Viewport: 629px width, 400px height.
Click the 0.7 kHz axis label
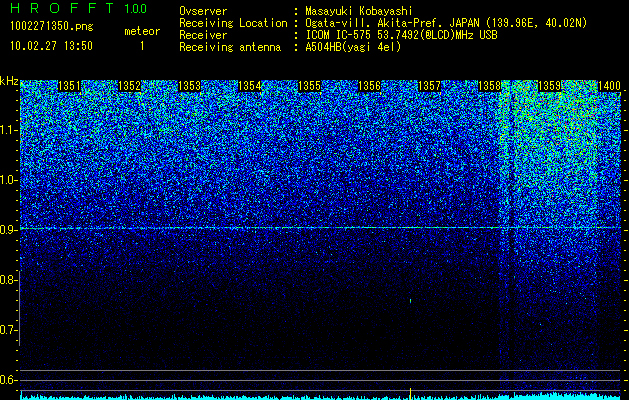[8, 330]
